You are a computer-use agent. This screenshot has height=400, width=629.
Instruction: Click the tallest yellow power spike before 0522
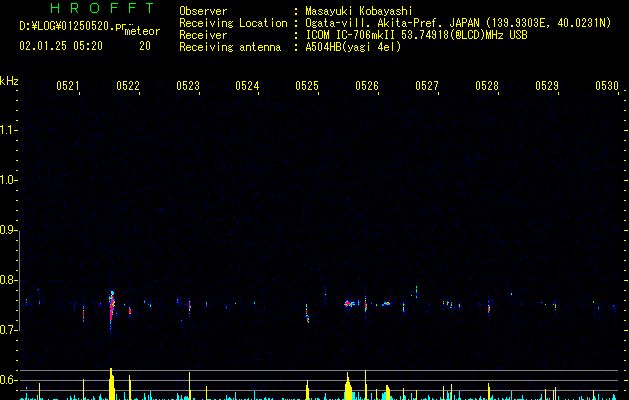click(112, 384)
